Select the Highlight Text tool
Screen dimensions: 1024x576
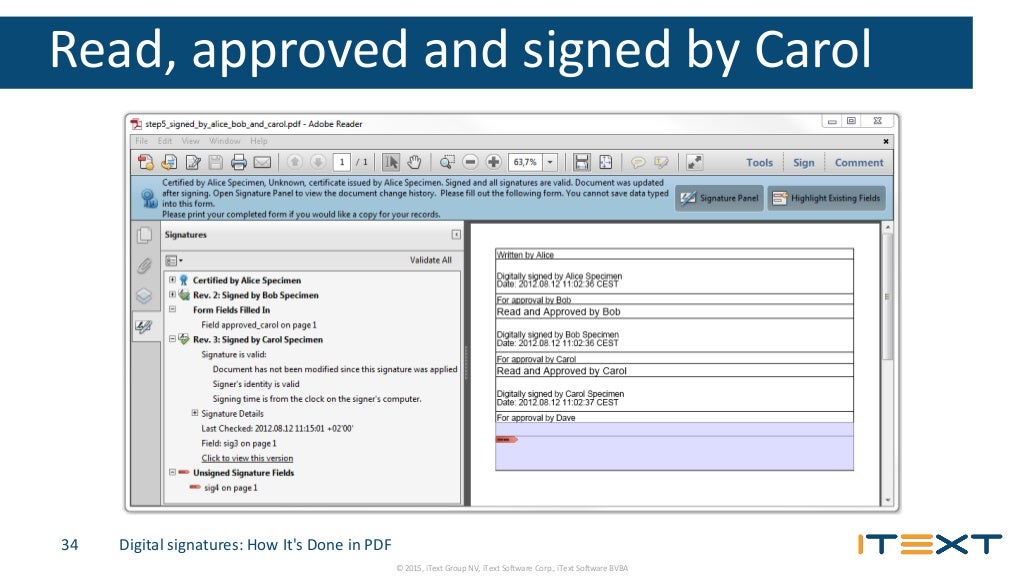coord(661,162)
